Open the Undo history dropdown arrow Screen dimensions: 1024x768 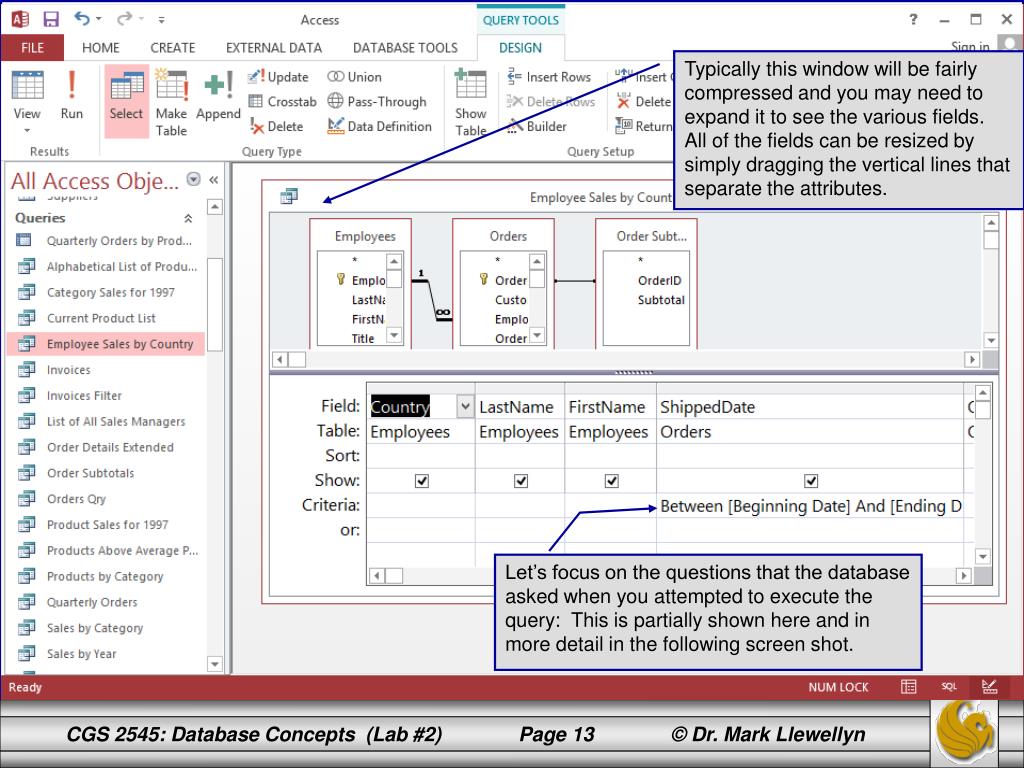99,19
